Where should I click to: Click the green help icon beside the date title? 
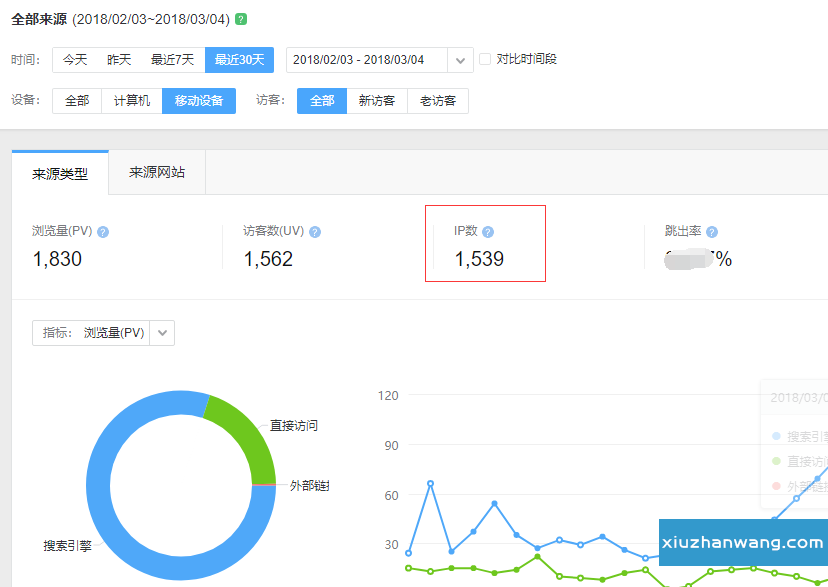(x=241, y=19)
